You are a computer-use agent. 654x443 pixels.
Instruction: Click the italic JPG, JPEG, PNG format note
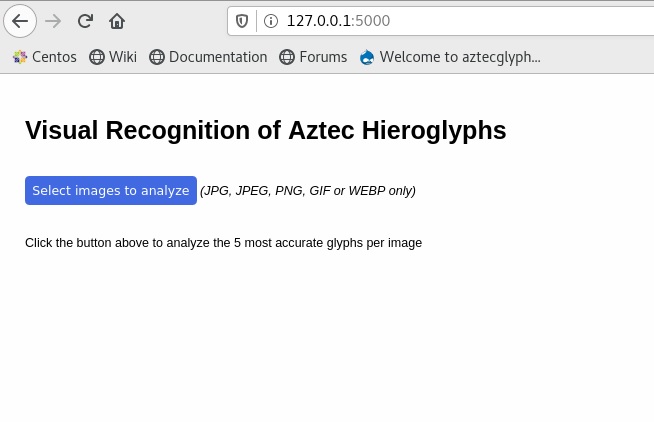tap(308, 191)
